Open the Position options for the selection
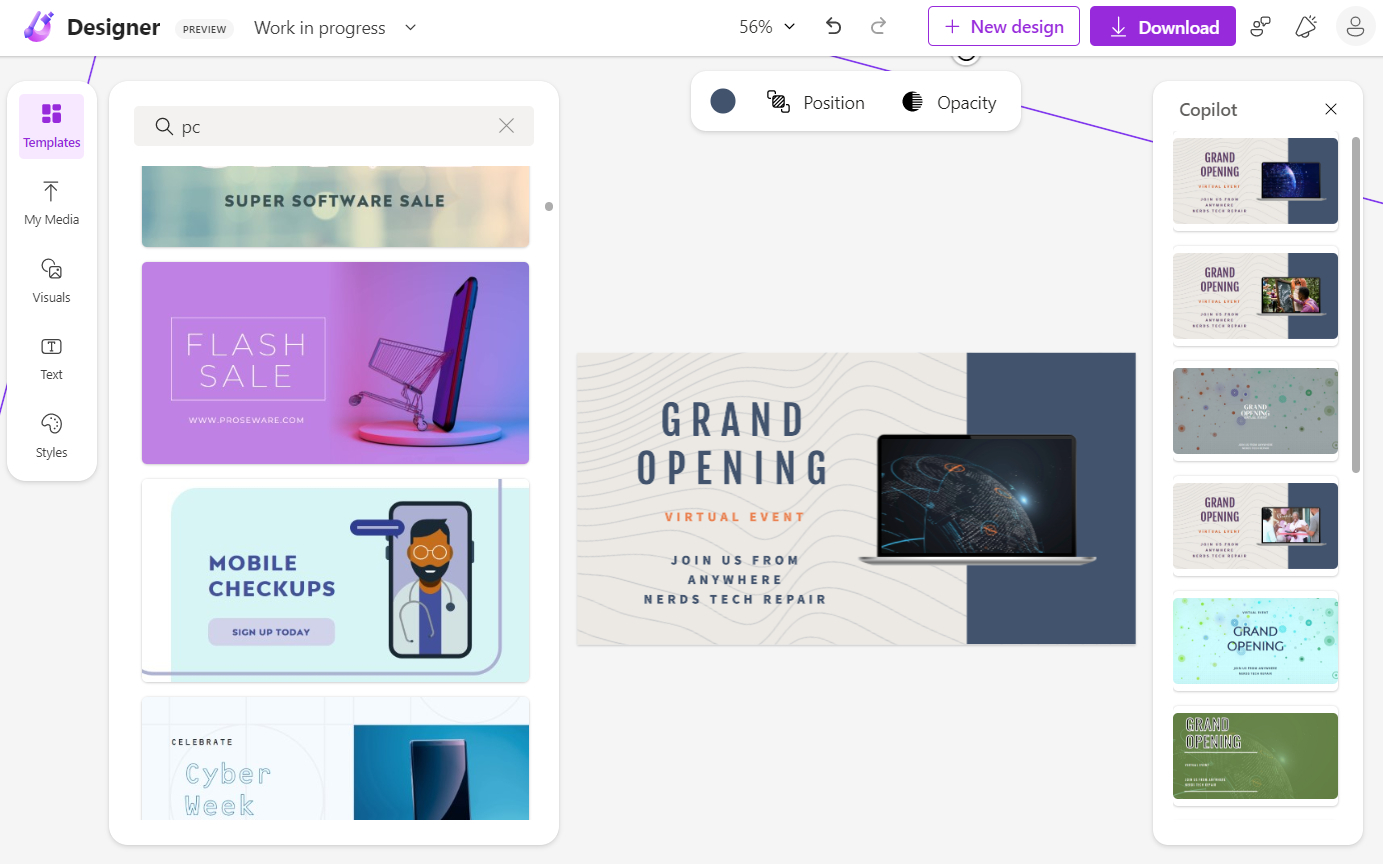The width and height of the screenshot is (1383, 864). click(x=816, y=101)
